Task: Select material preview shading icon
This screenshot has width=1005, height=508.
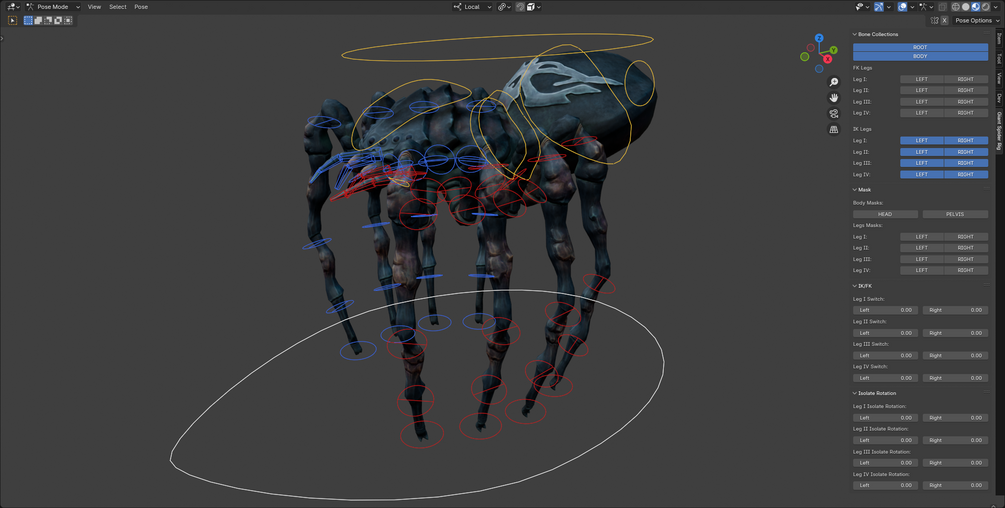Action: pyautogui.click(x=976, y=7)
